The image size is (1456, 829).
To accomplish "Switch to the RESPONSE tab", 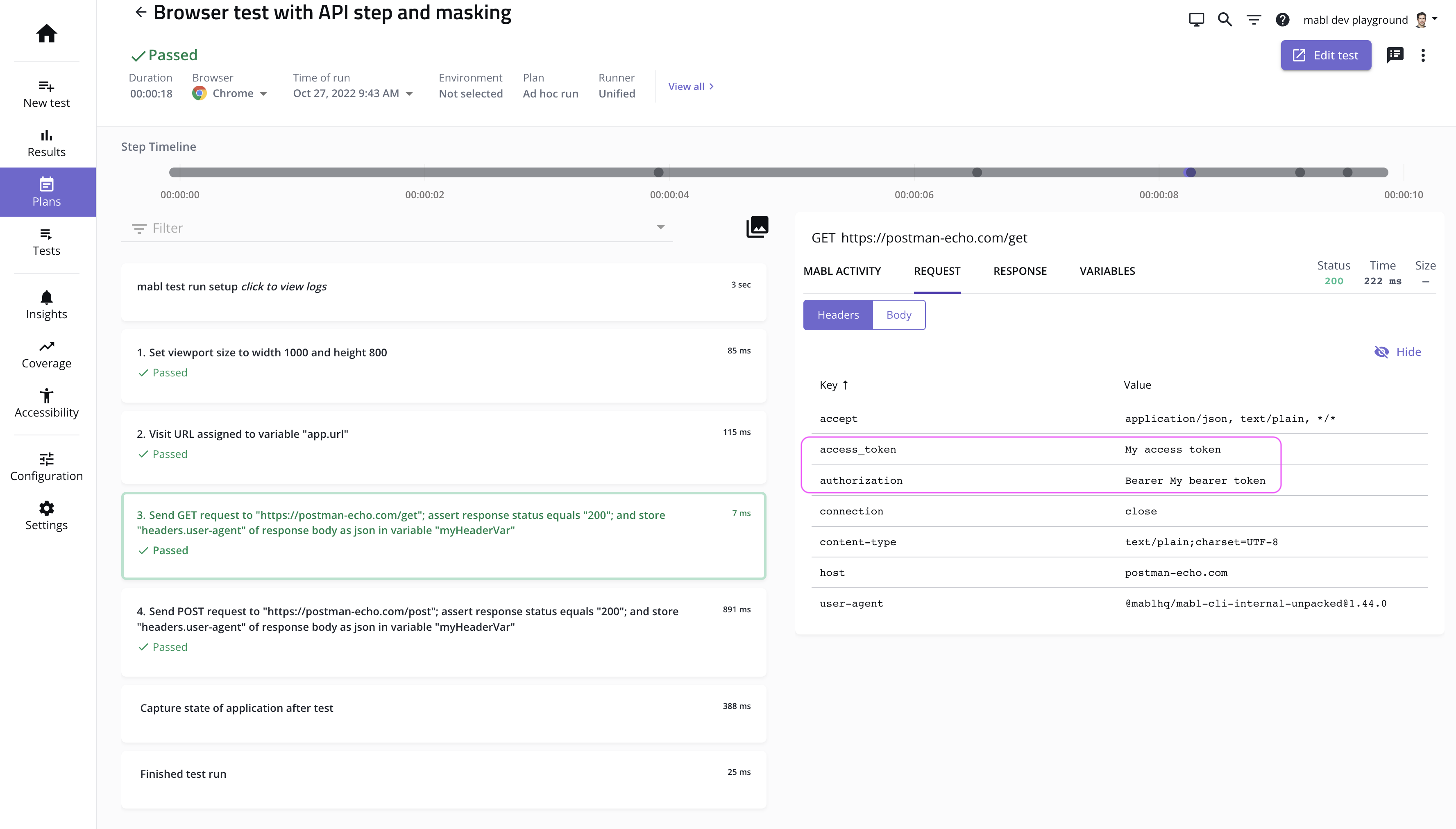I will 1019,271.
